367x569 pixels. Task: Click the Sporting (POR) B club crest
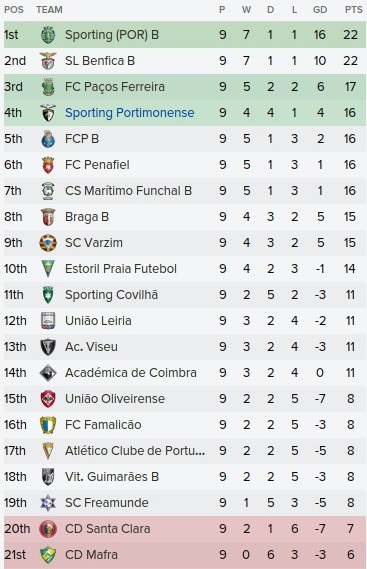coord(48,35)
